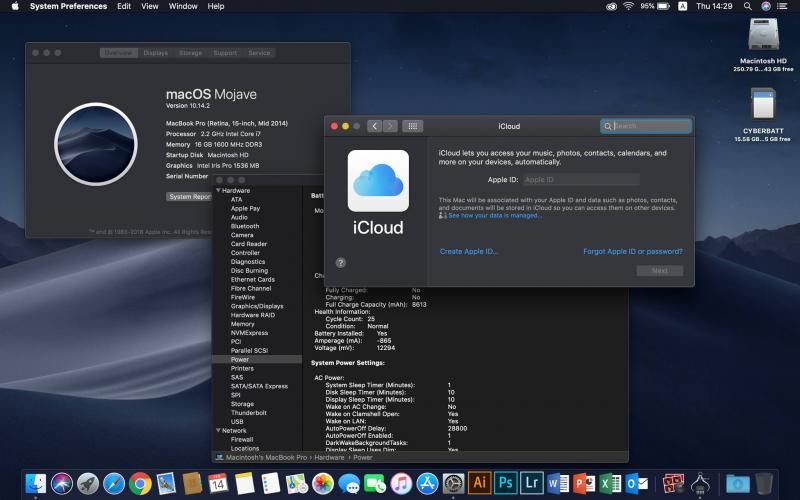The width and height of the screenshot is (800, 500).
Task: Open App Store from the Dock
Action: 427,484
